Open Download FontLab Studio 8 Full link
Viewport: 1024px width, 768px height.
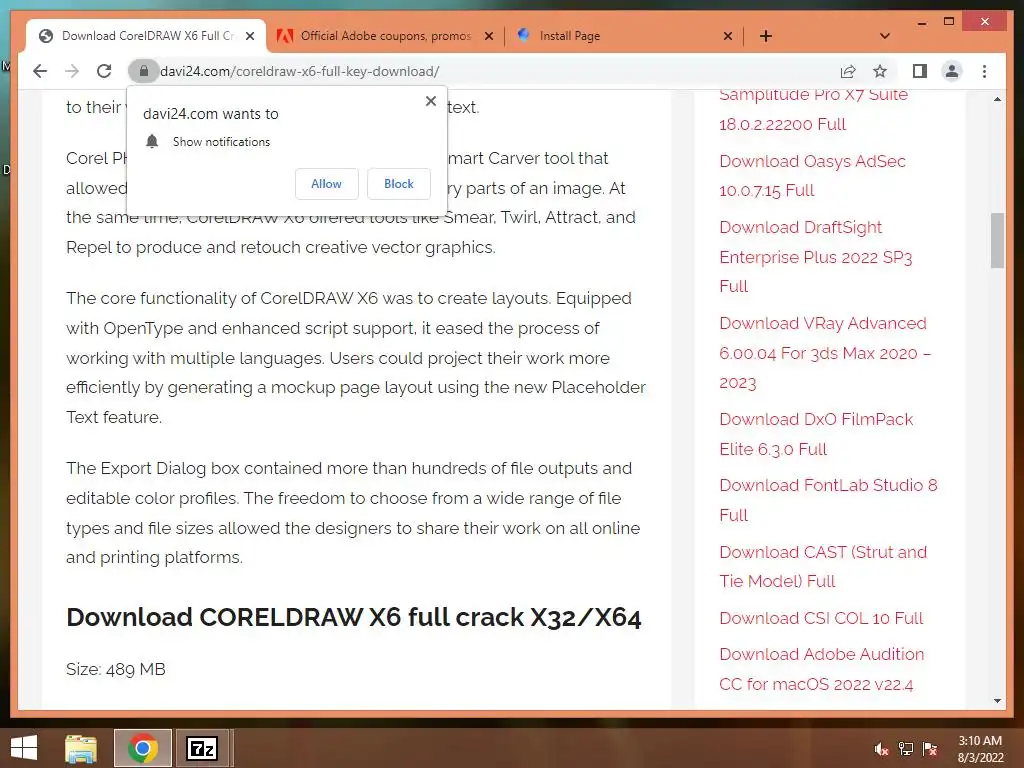828,500
